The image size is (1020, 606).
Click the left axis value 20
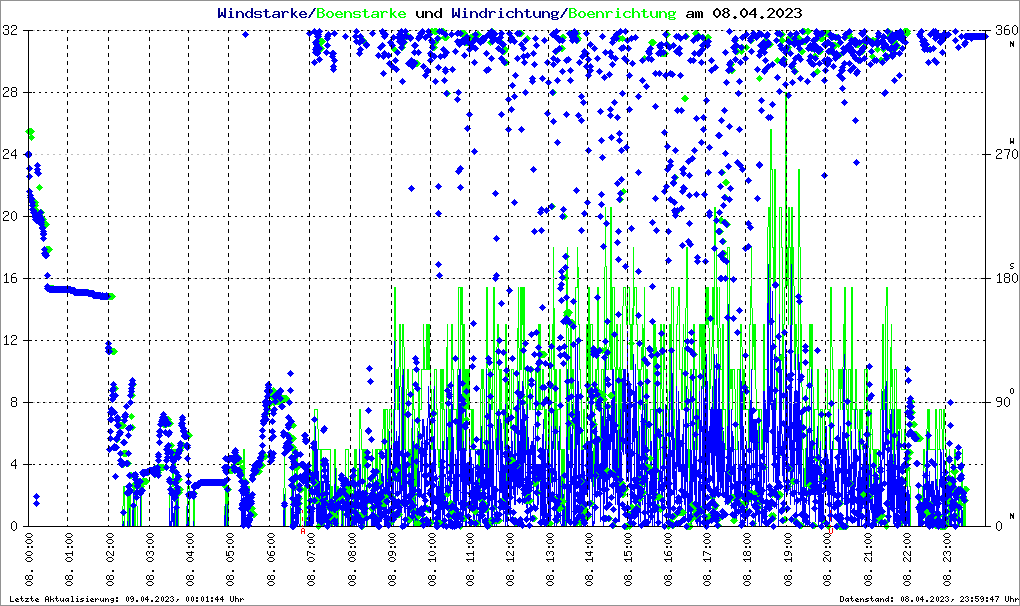point(10,217)
